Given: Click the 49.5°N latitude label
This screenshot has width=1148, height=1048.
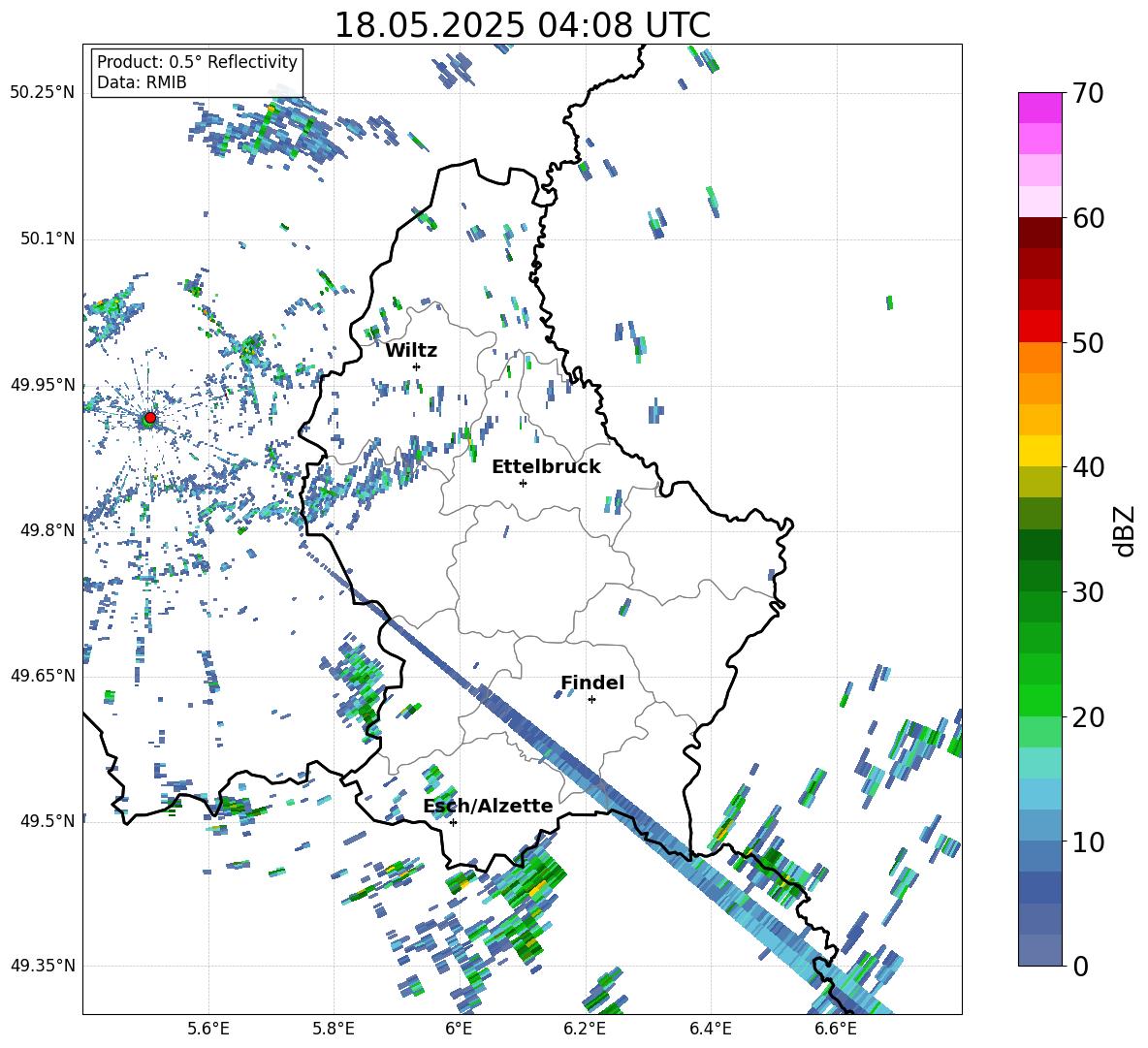Looking at the screenshot, I should pos(48,820).
